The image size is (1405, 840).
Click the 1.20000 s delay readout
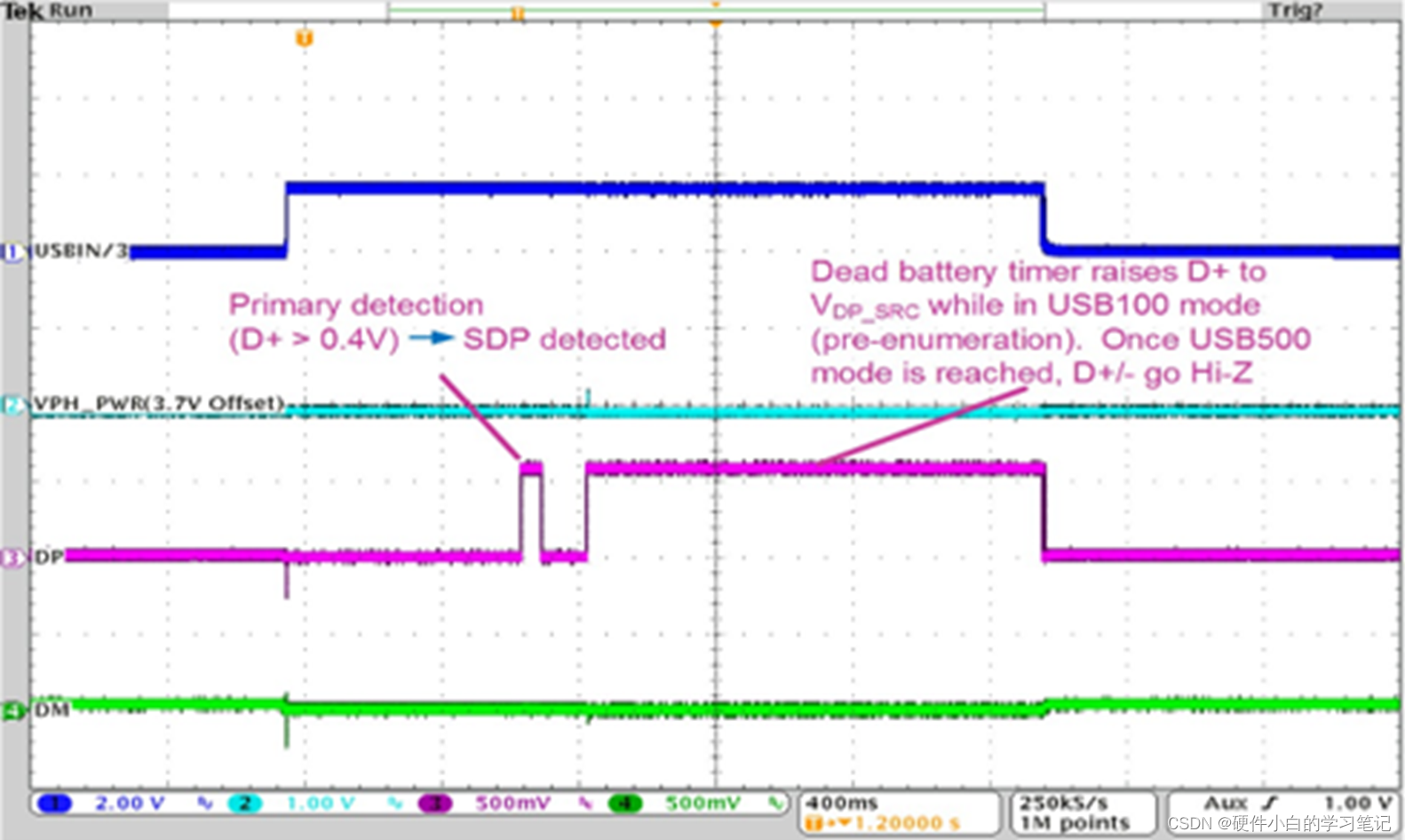point(907,824)
